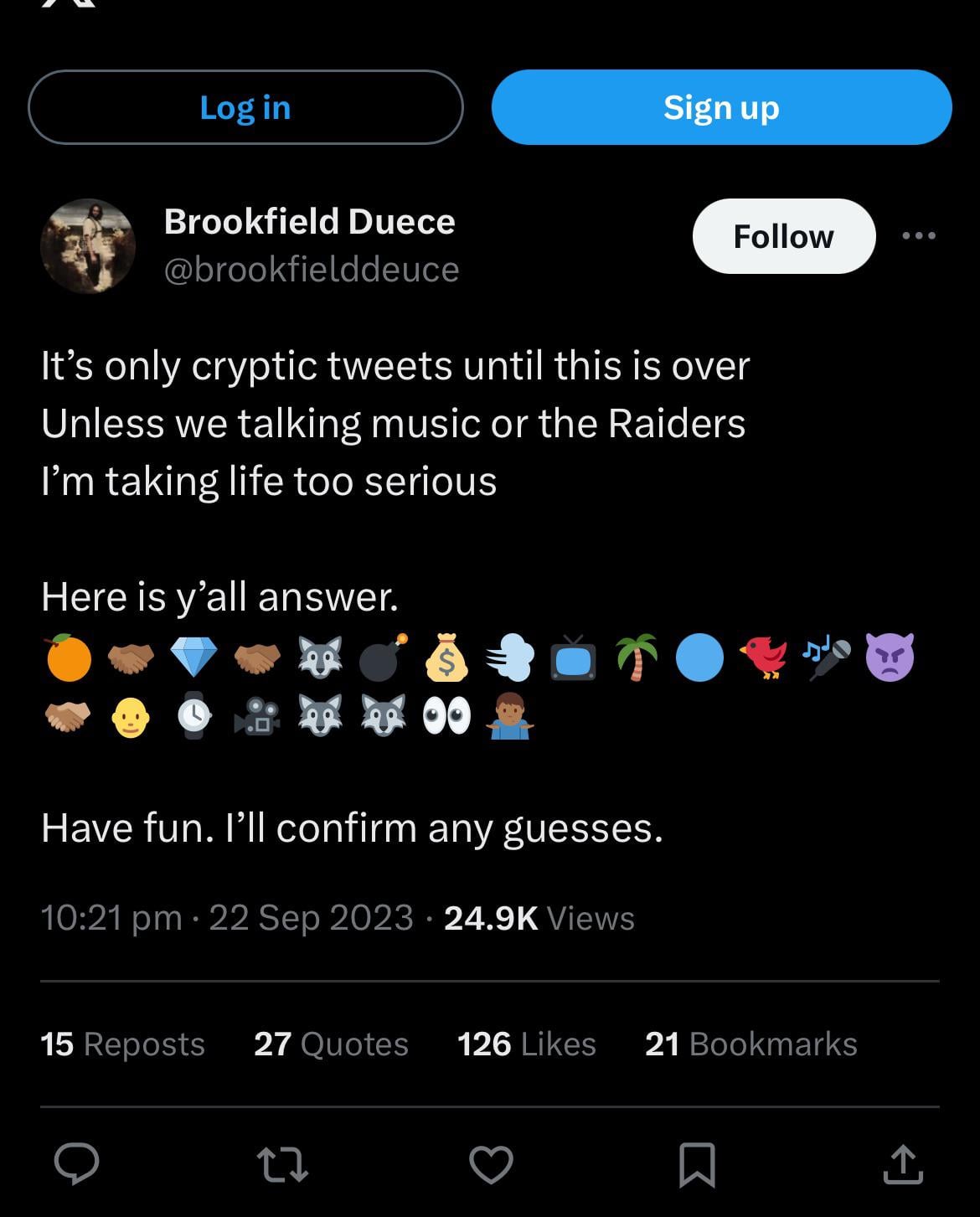Viewport: 980px width, 1217px height.
Task: Tap the repost arrows icon
Action: point(282,1164)
